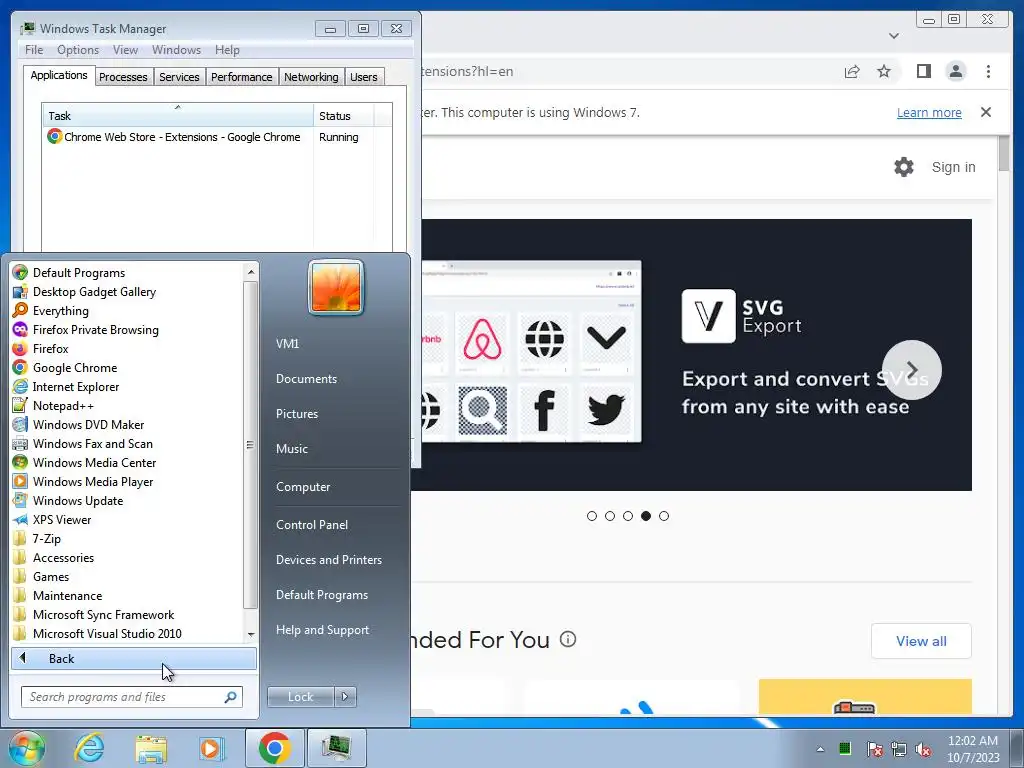Open the Task Manager Options menu
Screen dimensions: 1024x768
pyautogui.click(x=78, y=50)
